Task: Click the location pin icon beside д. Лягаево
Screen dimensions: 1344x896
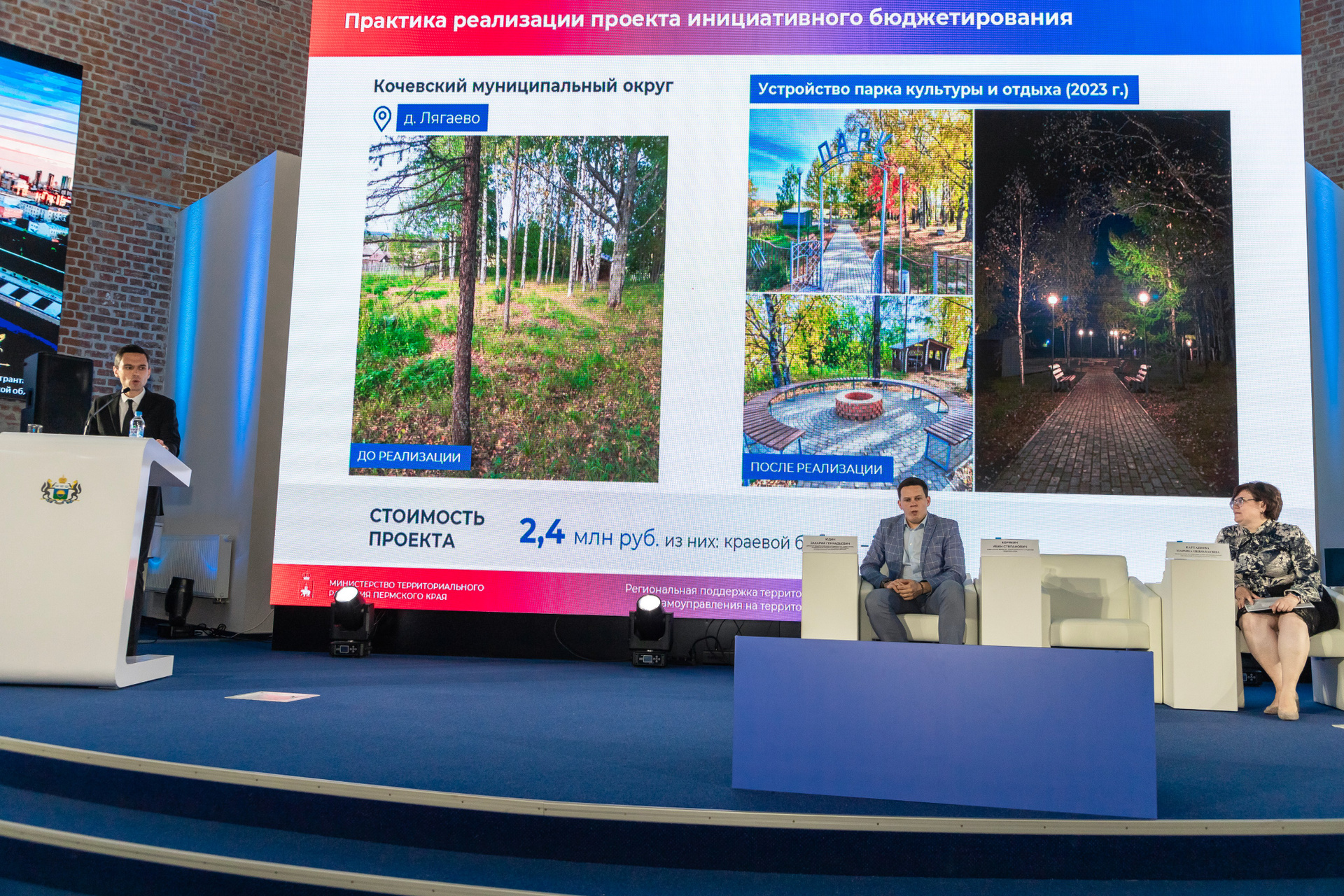Action: pyautogui.click(x=381, y=118)
